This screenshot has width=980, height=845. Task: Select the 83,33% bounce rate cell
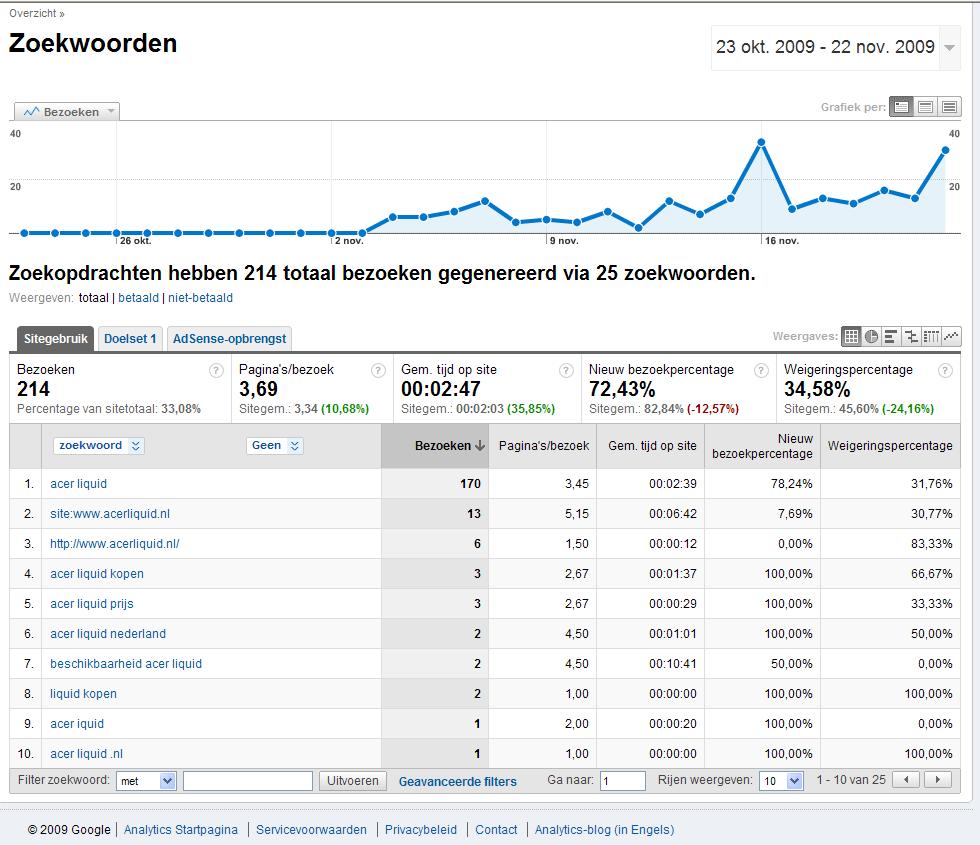[891, 544]
